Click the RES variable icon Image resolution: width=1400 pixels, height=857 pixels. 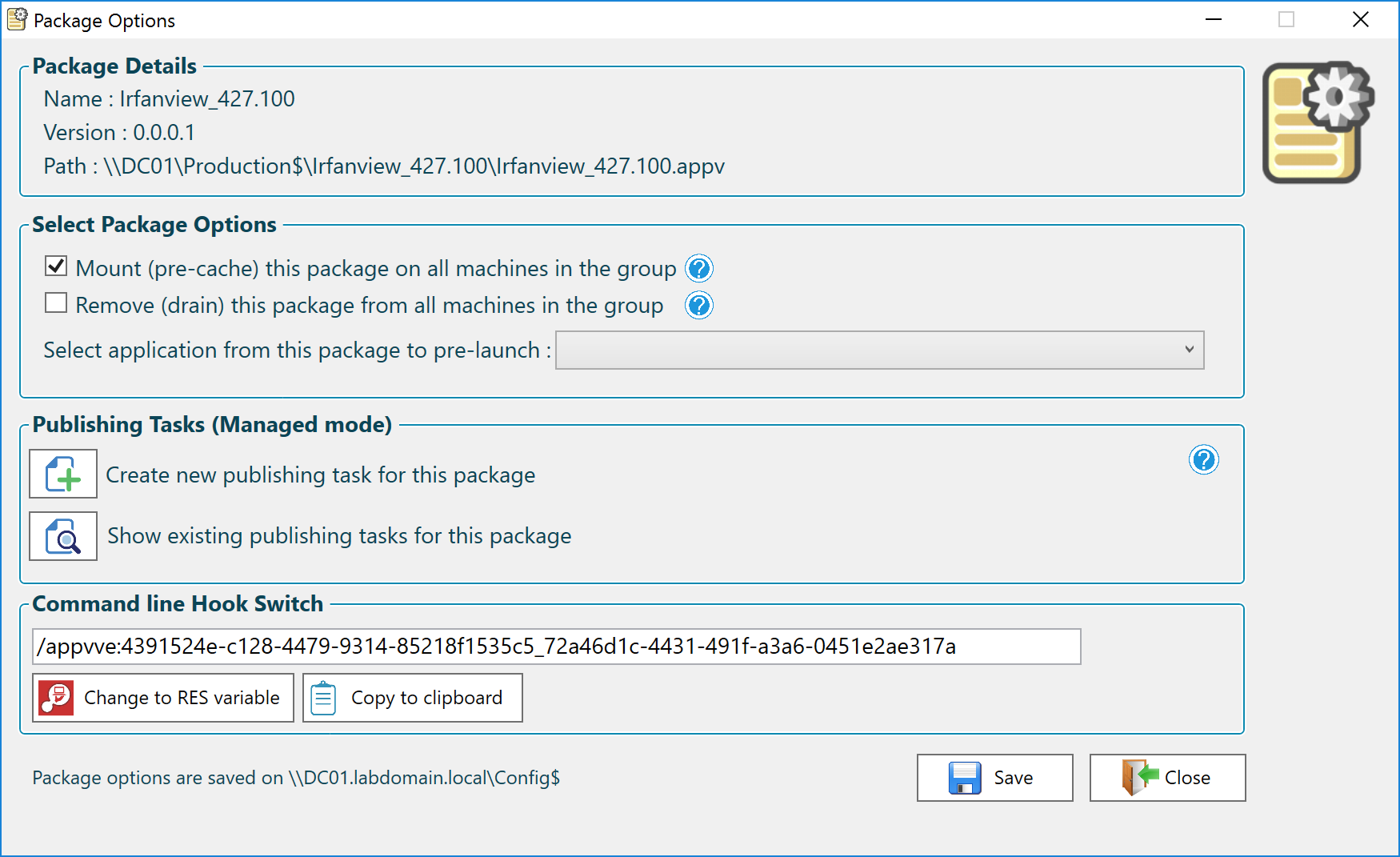click(57, 698)
